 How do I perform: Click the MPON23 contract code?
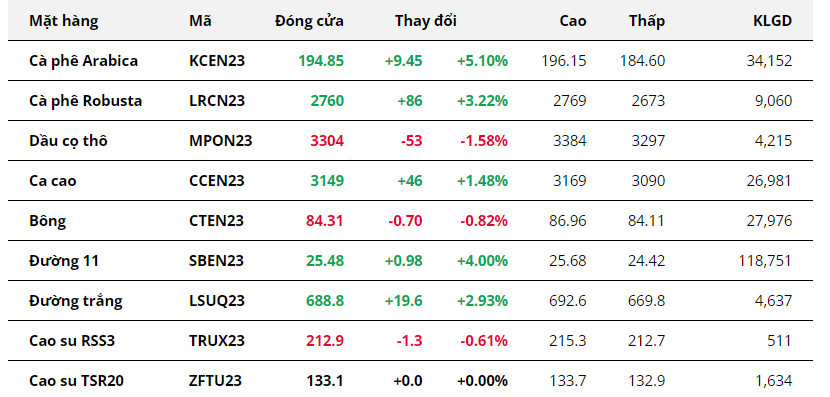click(x=221, y=141)
